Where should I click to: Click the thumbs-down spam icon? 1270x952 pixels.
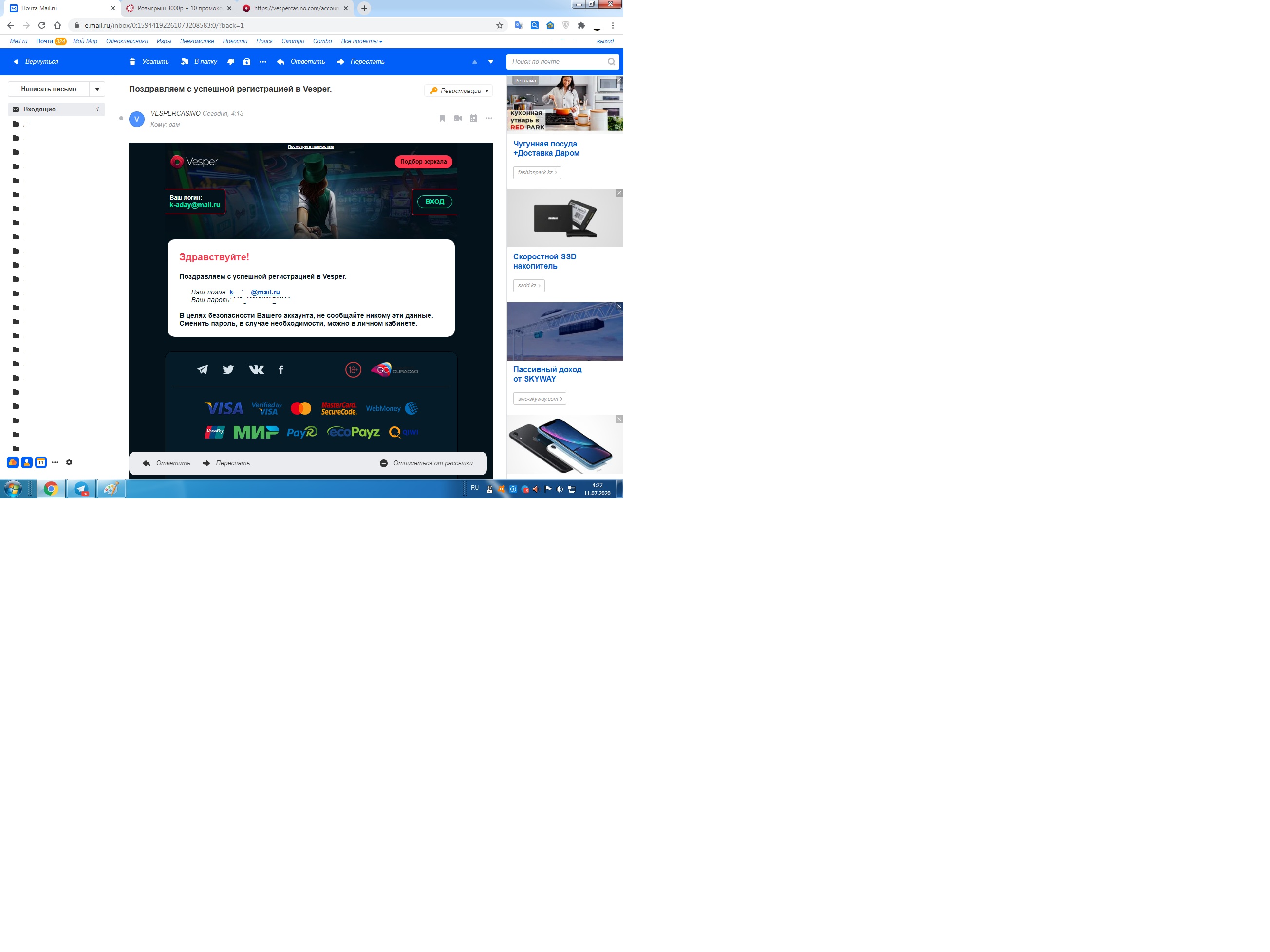(x=231, y=62)
